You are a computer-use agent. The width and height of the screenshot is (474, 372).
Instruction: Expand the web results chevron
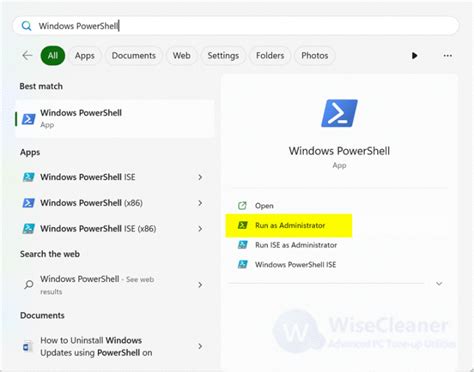point(200,285)
